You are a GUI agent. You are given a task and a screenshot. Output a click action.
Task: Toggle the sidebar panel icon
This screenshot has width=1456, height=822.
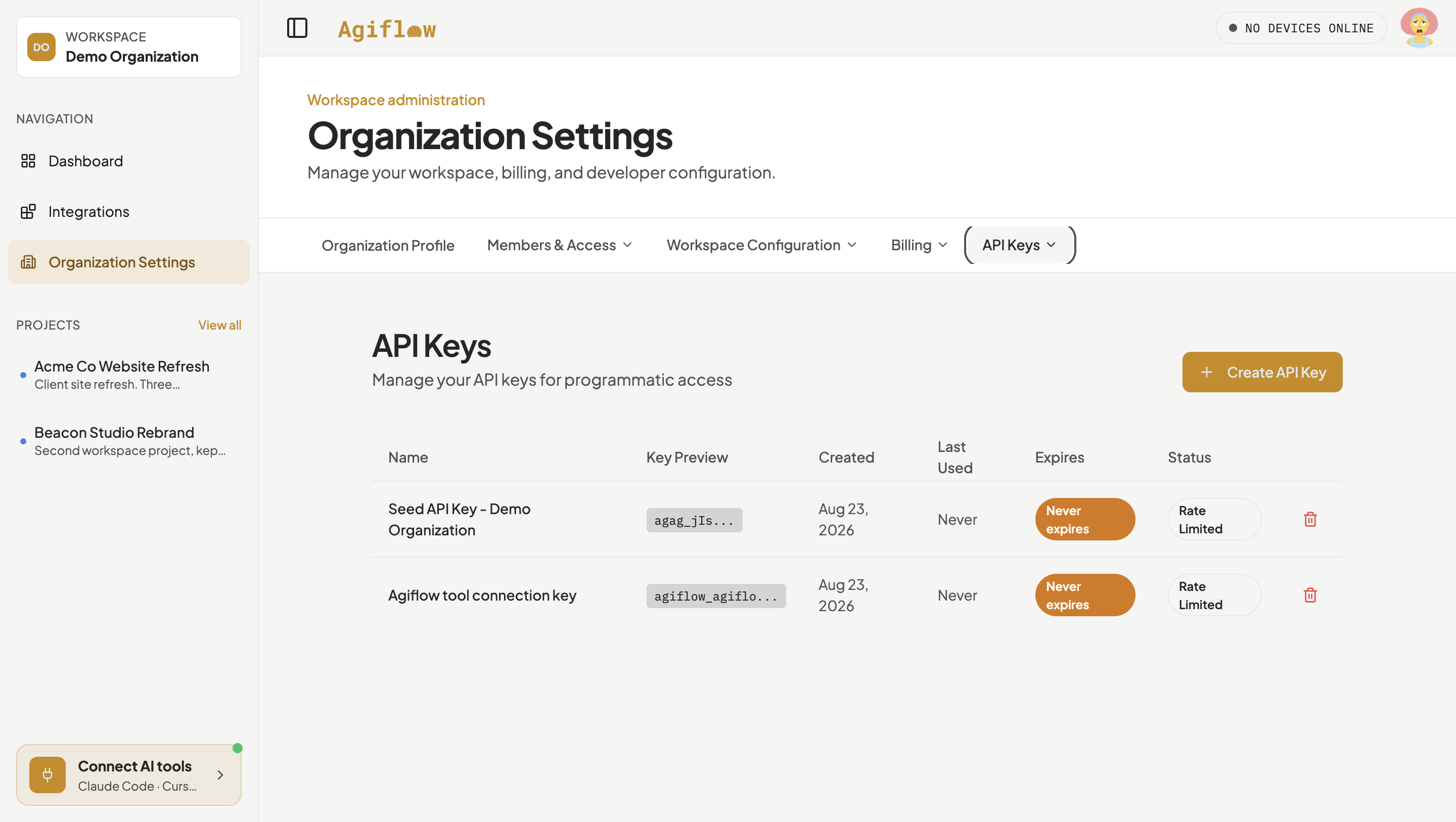tap(297, 28)
